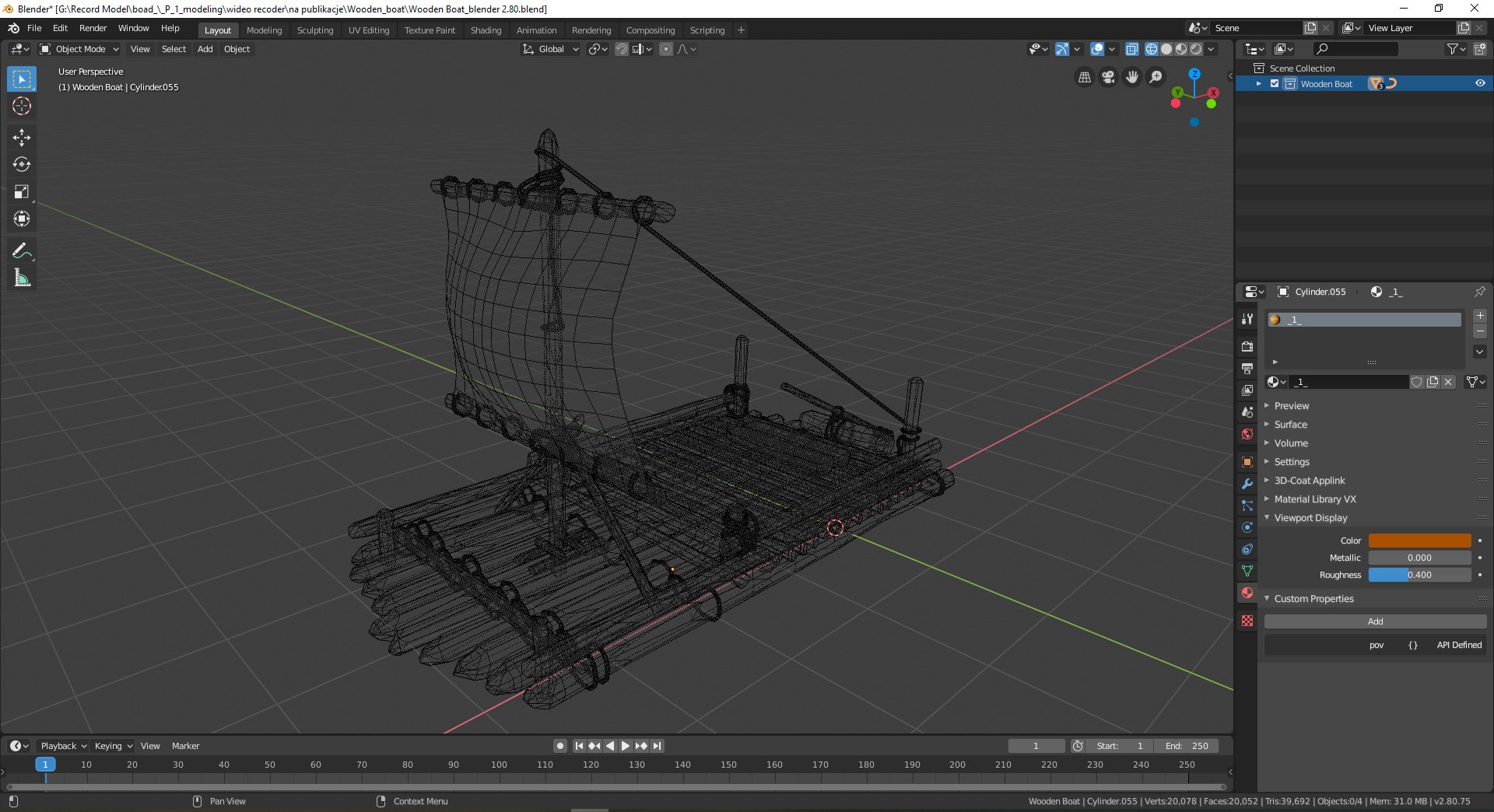Uncheck the Wooden Boat collection checkbox
The width and height of the screenshot is (1494, 812).
pyautogui.click(x=1275, y=83)
